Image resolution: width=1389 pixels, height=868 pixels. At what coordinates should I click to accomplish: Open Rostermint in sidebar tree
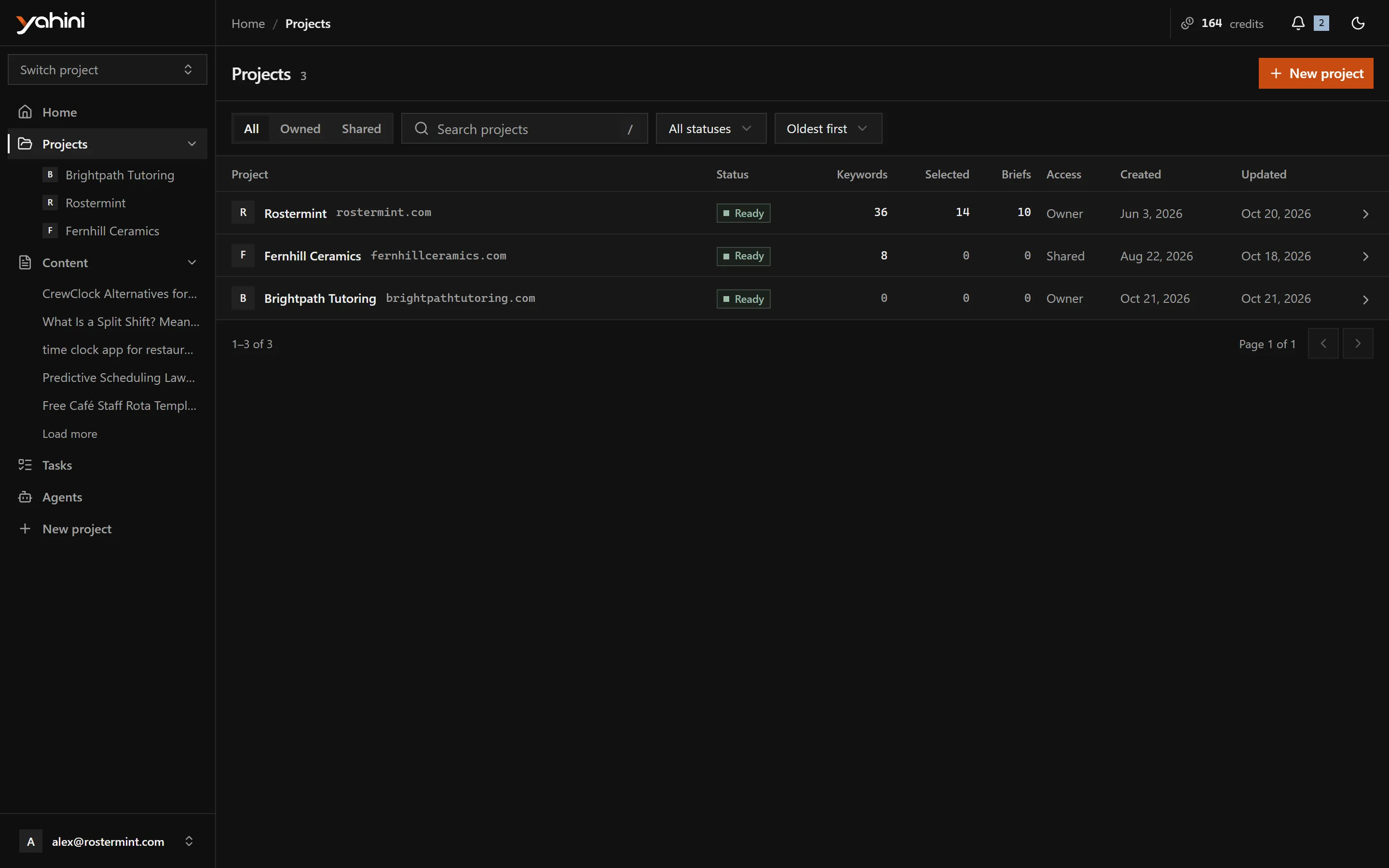(x=120, y=203)
